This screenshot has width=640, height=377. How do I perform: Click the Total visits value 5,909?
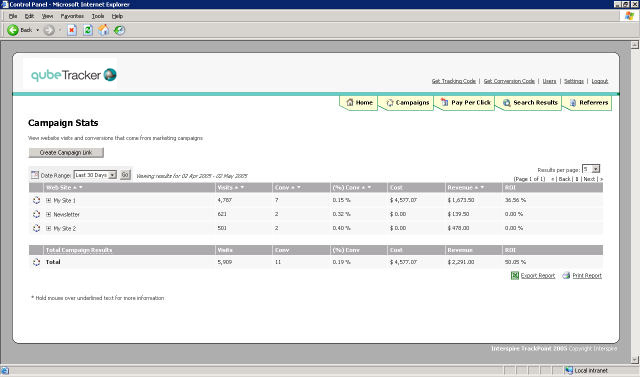click(225, 262)
